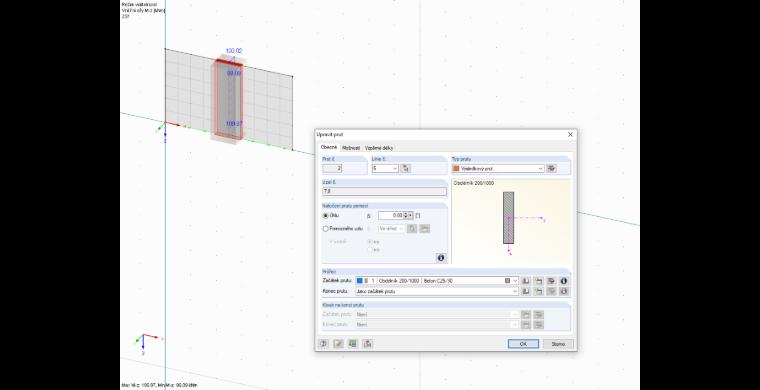Create new cross-section for Konec prutu
This screenshot has height=390, width=760.
538,291
